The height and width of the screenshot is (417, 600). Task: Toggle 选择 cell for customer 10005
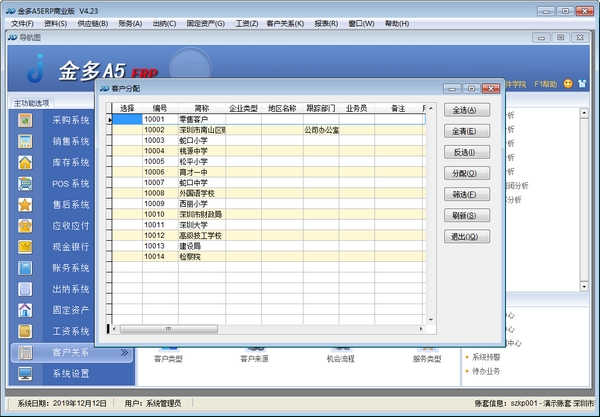tap(127, 161)
